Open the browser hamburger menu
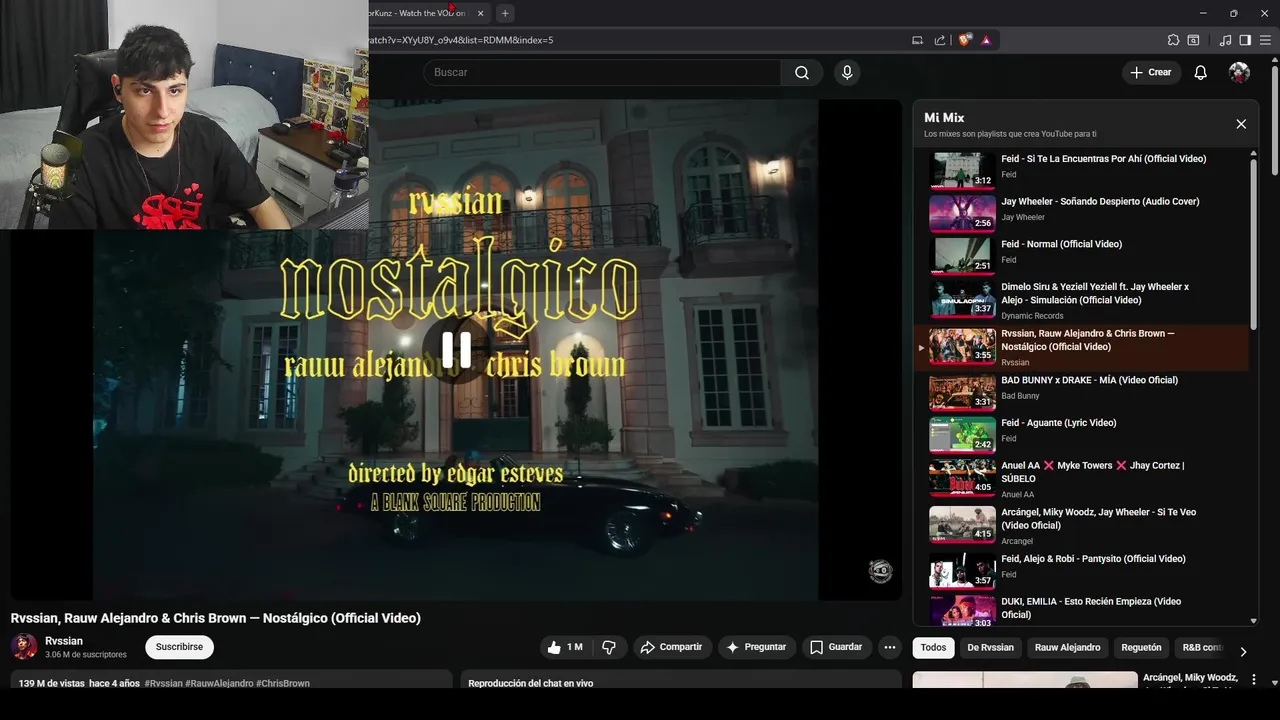 [1265, 40]
